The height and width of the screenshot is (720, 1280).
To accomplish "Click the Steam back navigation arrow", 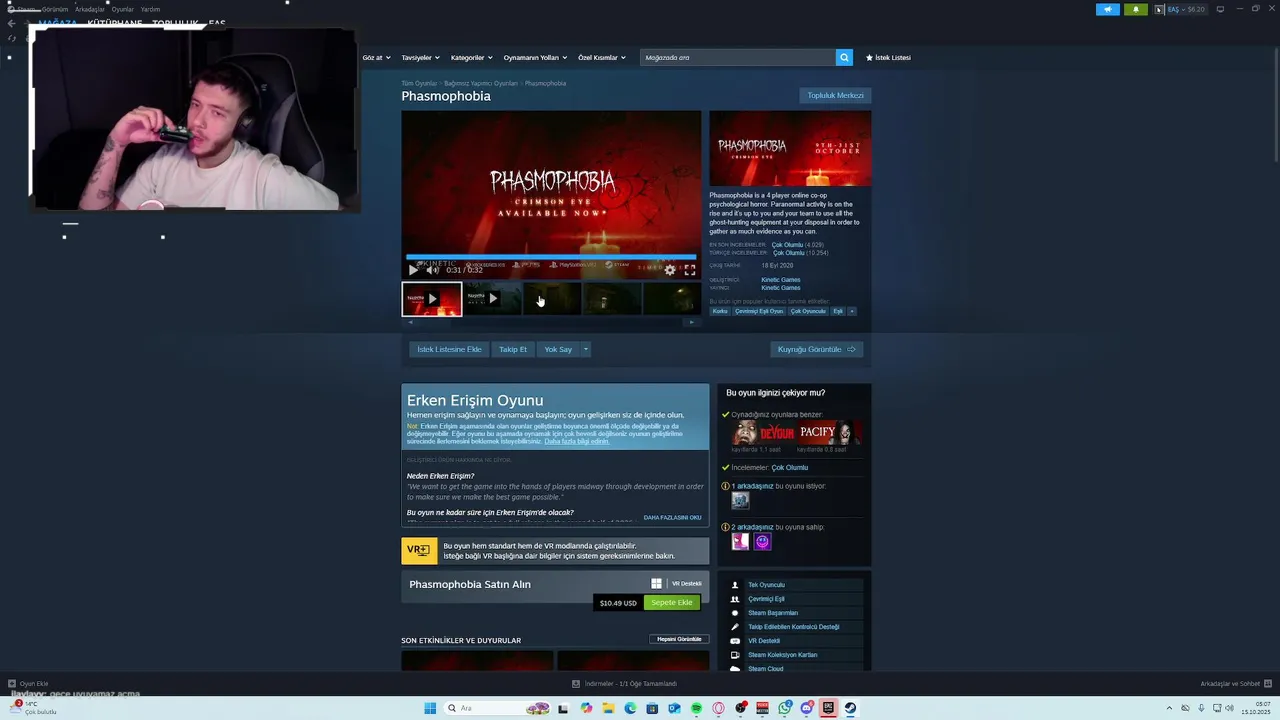I will pyautogui.click(x=11, y=23).
